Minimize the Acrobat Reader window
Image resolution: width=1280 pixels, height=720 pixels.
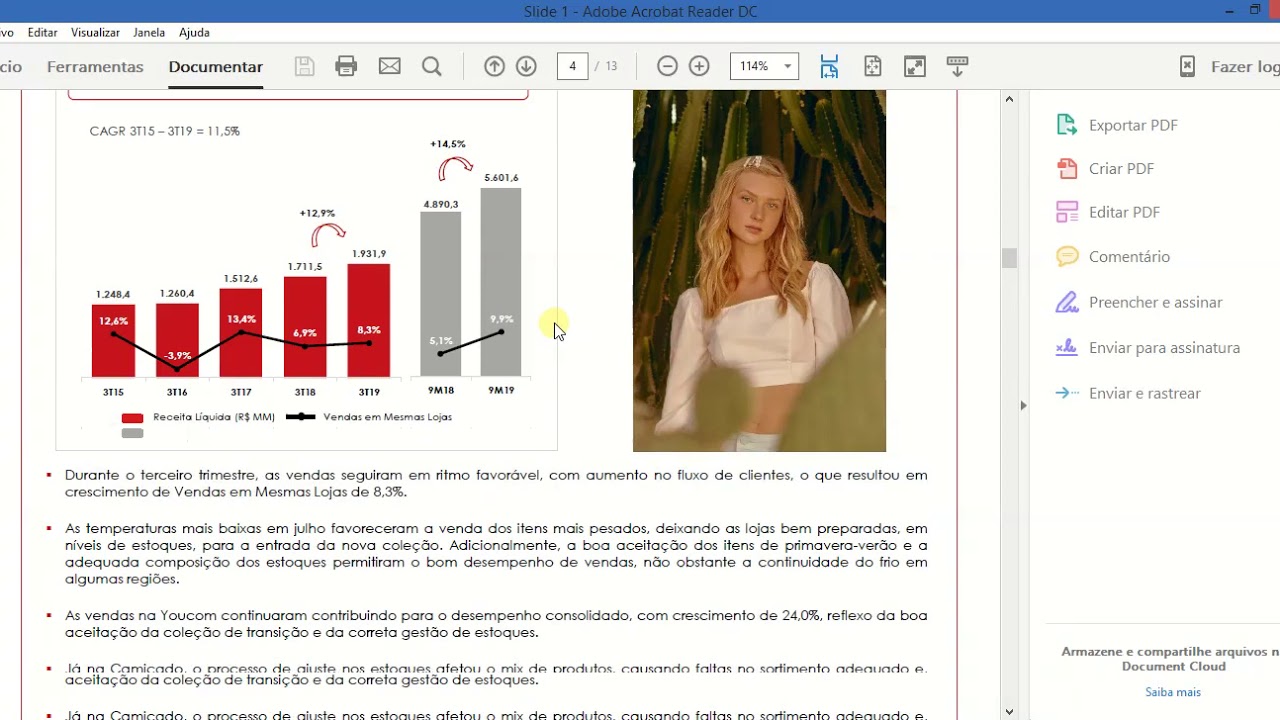(x=1229, y=11)
